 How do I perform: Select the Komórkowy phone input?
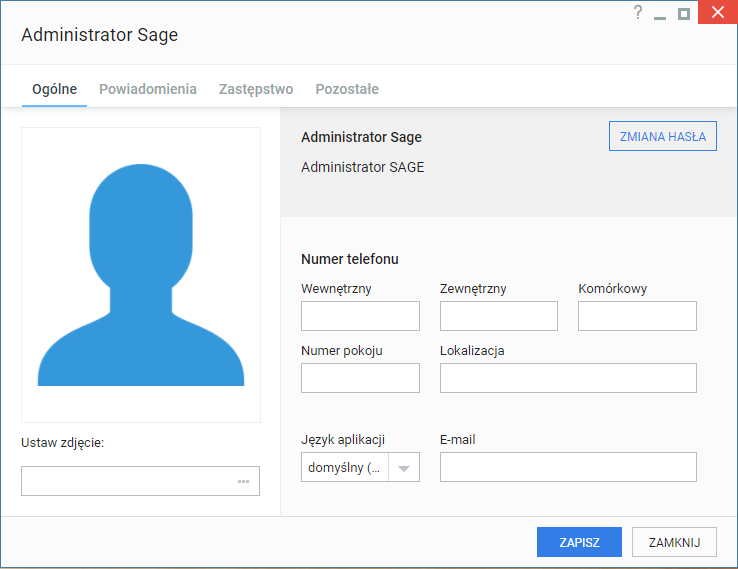coord(637,316)
